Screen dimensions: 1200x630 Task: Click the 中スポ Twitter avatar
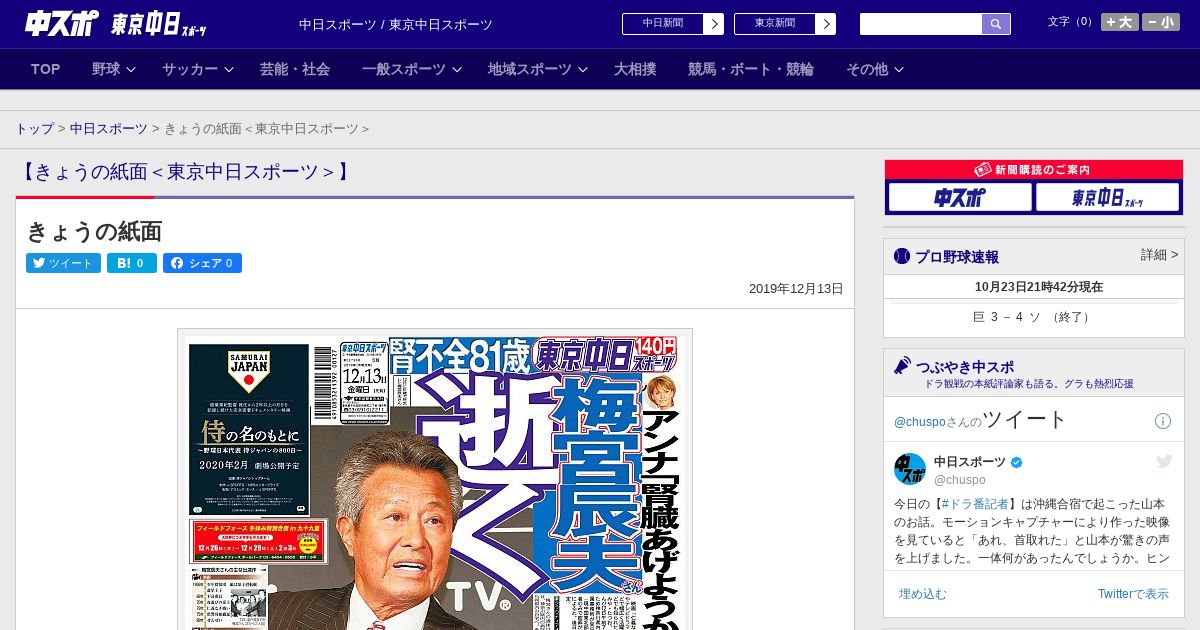(910, 469)
